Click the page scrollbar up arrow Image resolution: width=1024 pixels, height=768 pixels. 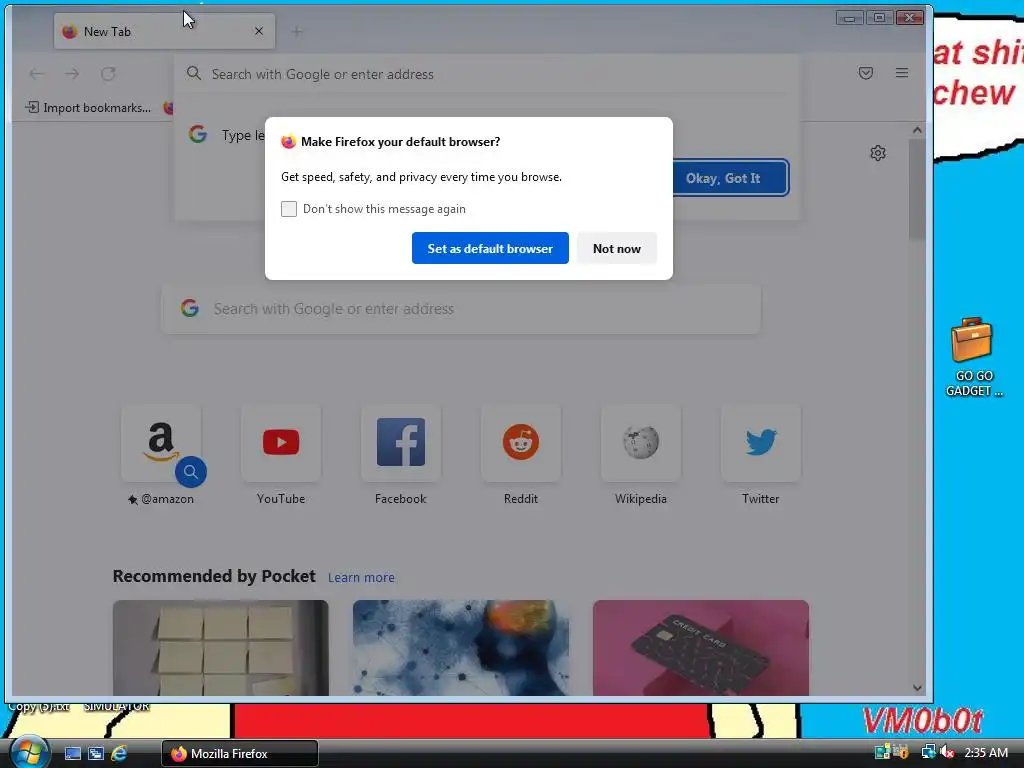point(917,130)
